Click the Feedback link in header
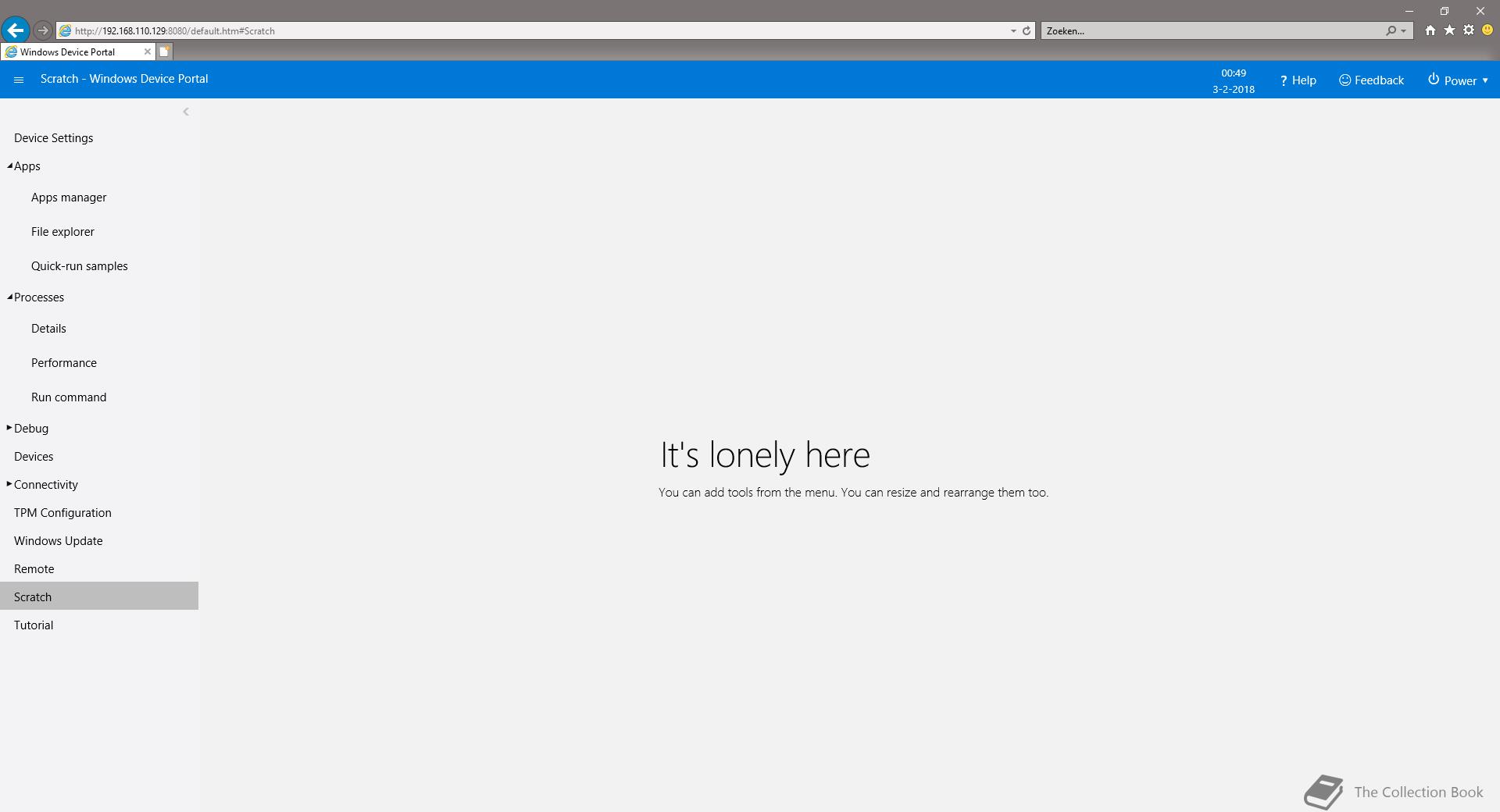 pos(1371,80)
